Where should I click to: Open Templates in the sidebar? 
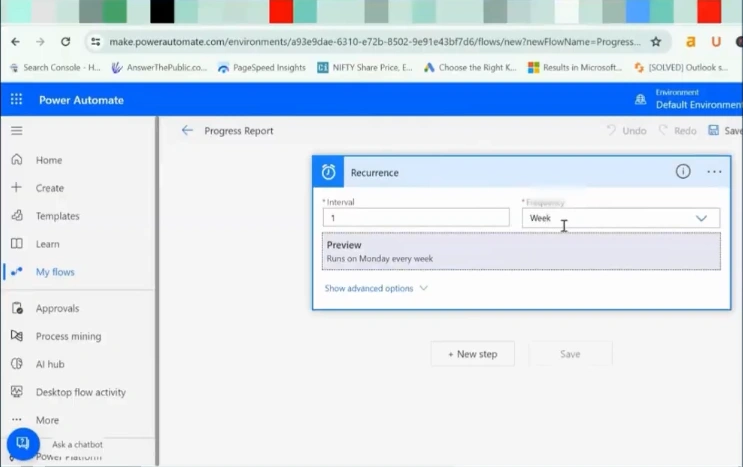[x=57, y=216]
